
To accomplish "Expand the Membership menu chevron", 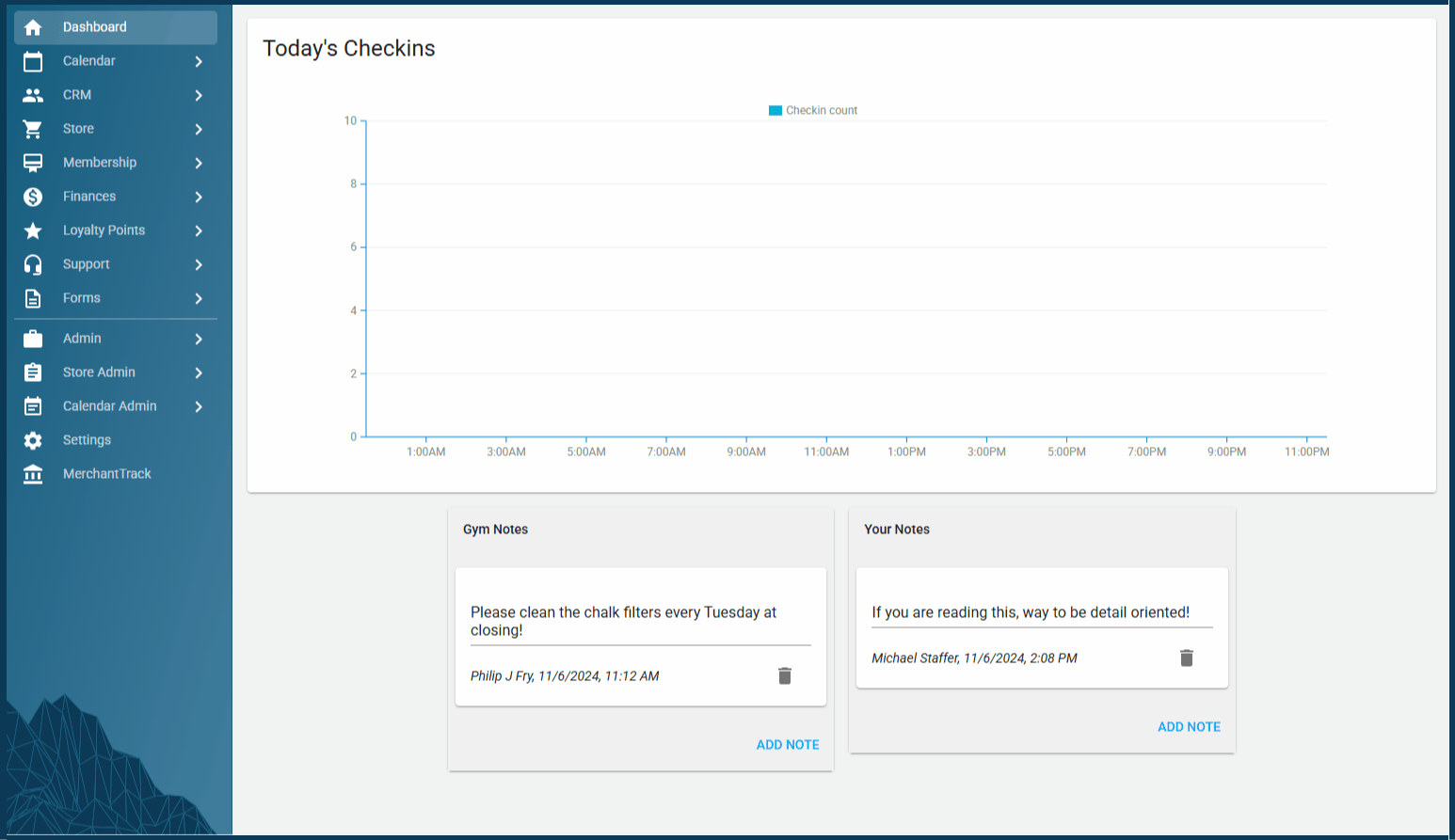I will pos(199,163).
